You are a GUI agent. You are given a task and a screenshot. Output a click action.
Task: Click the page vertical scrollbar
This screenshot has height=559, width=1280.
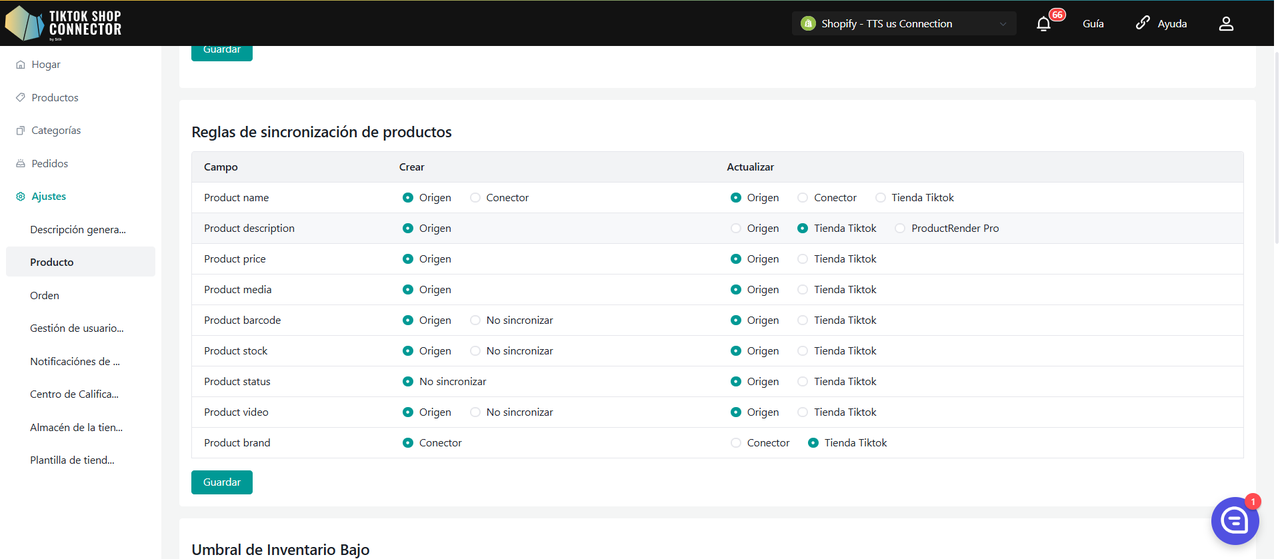(x=1275, y=150)
